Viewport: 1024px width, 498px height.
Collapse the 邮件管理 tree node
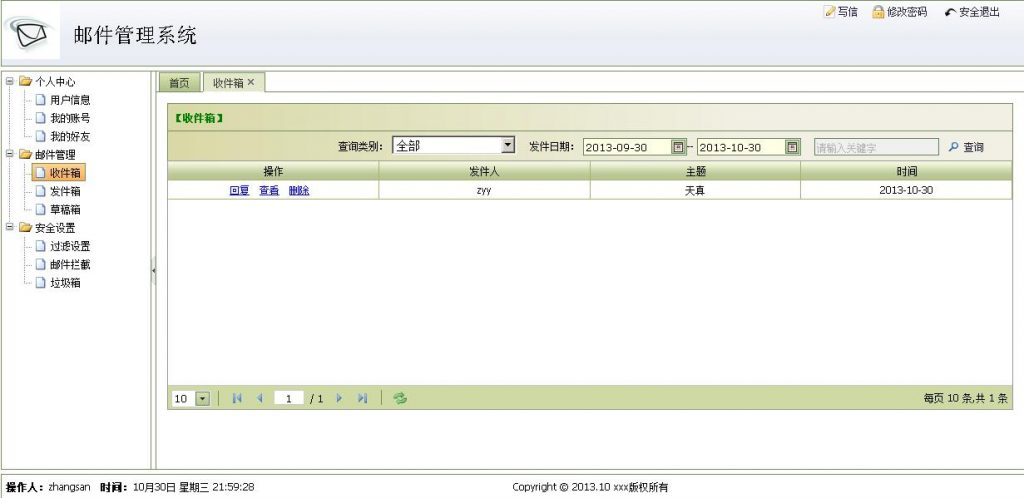pyautogui.click(x=10, y=155)
